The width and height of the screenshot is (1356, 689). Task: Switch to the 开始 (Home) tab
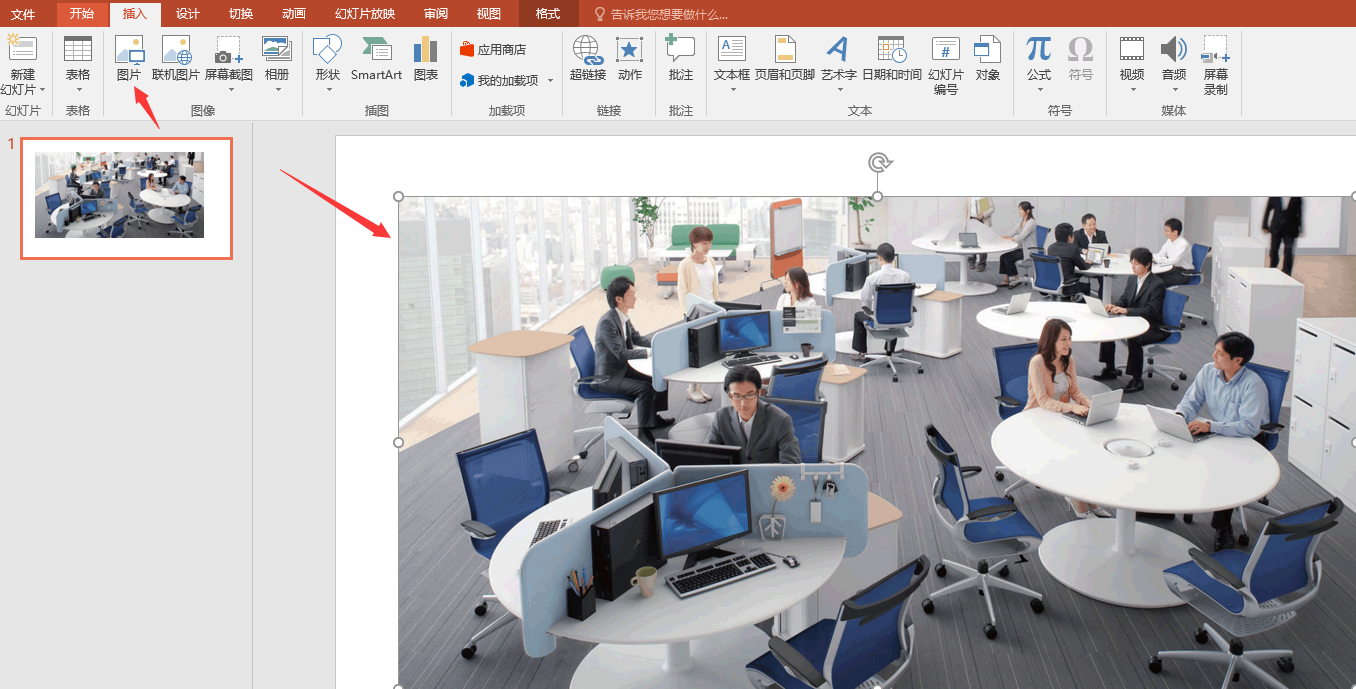pyautogui.click(x=82, y=14)
